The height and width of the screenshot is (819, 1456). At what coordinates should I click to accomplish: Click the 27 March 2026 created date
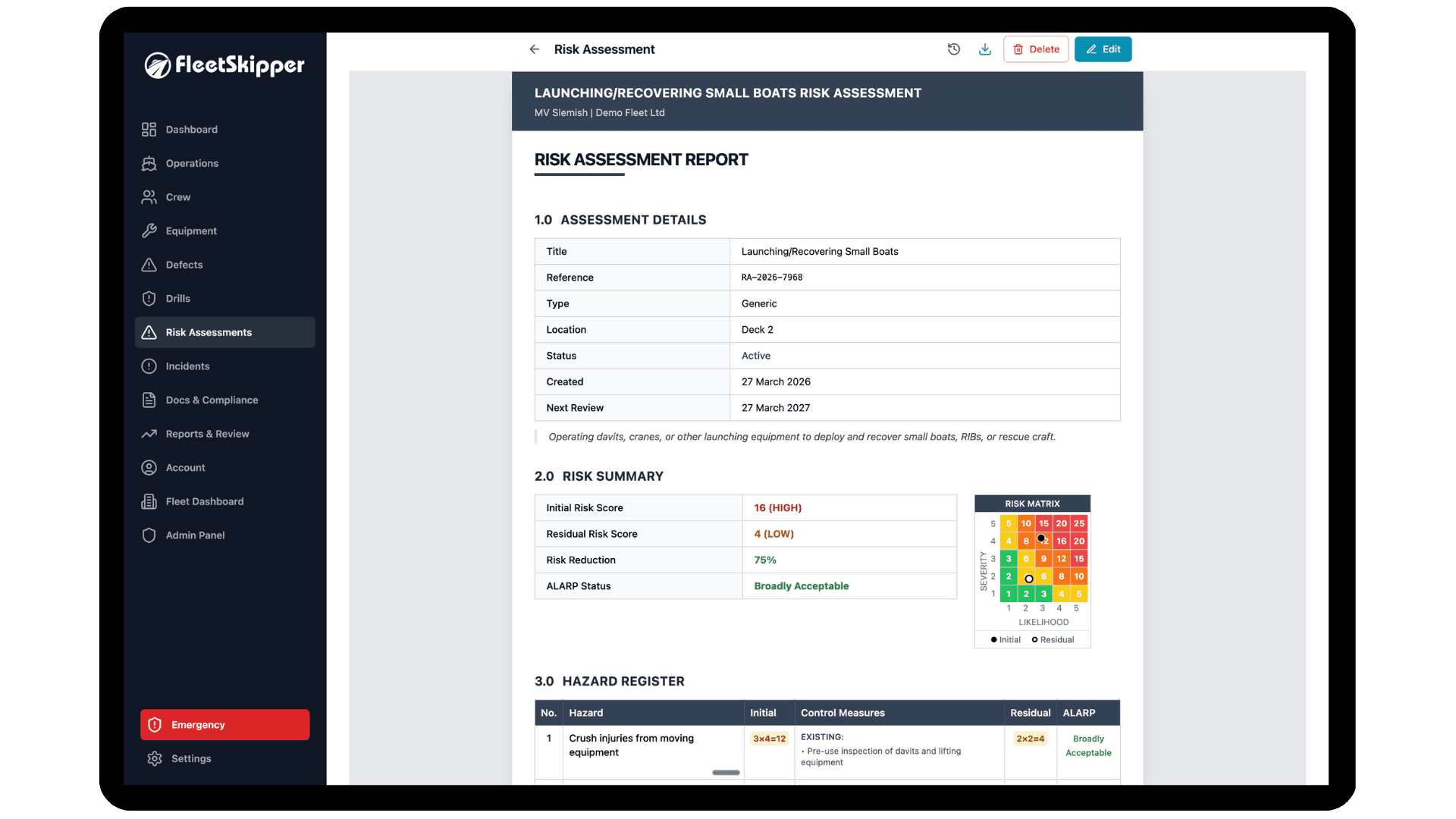pos(776,382)
